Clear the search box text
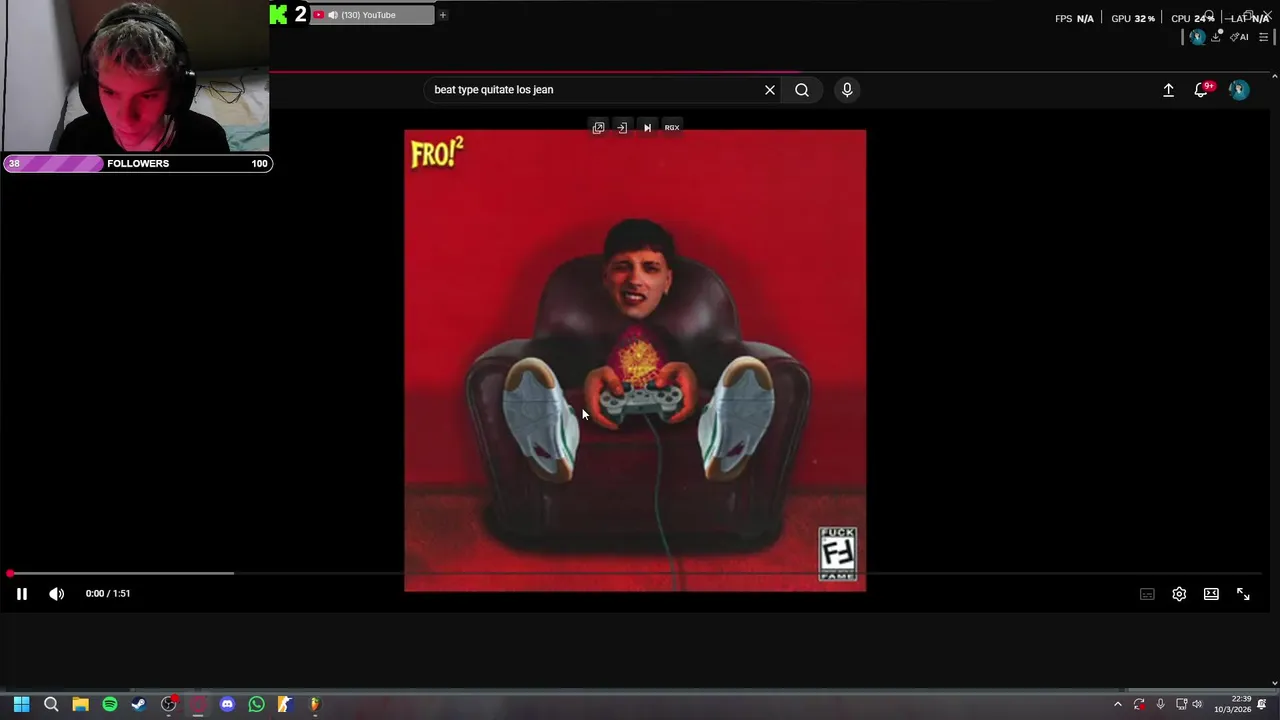Screen dimensions: 1280x720 pyautogui.click(x=770, y=90)
